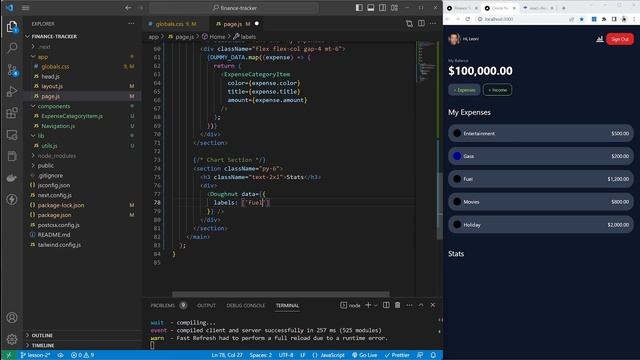Open editor More Actions ellipsis
The width and height of the screenshot is (640, 360).
point(433,24)
